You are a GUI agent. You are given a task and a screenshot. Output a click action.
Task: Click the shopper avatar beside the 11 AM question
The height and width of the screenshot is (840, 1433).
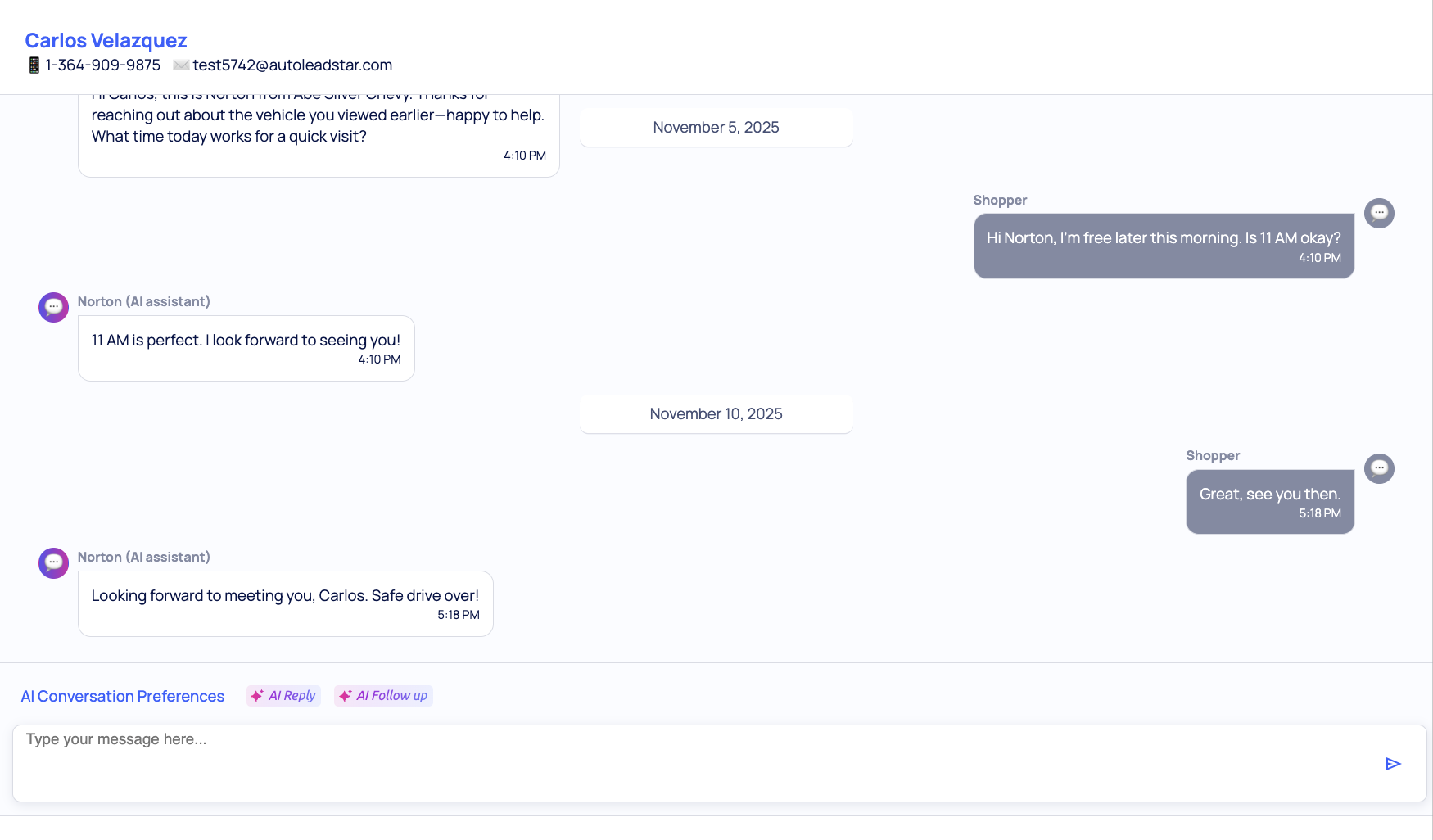1379,214
